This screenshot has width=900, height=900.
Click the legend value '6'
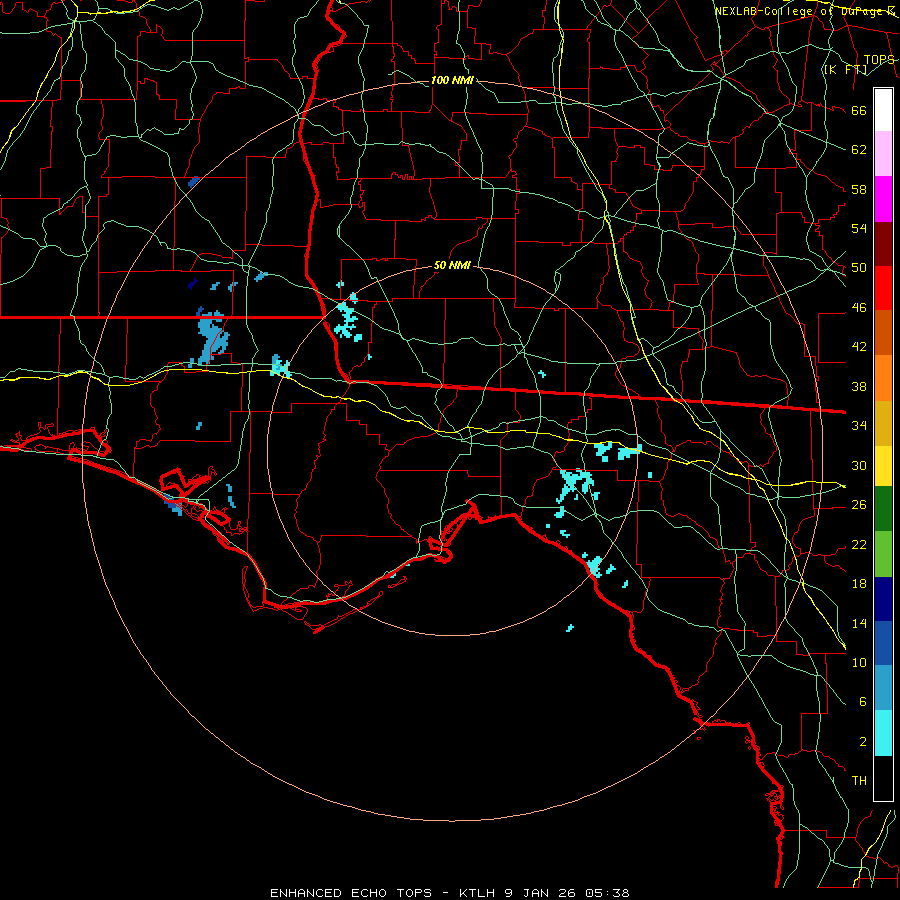click(x=862, y=701)
